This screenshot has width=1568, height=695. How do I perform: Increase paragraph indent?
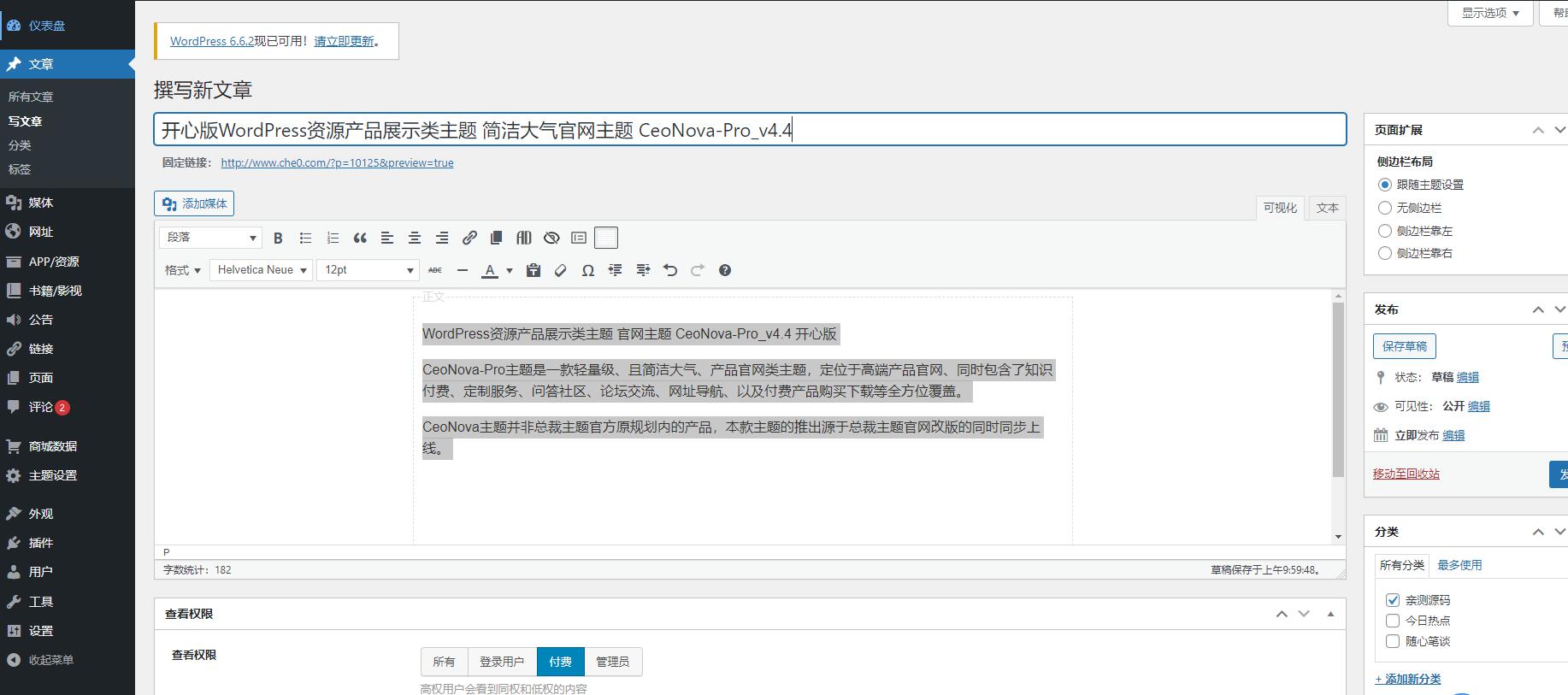click(x=643, y=270)
